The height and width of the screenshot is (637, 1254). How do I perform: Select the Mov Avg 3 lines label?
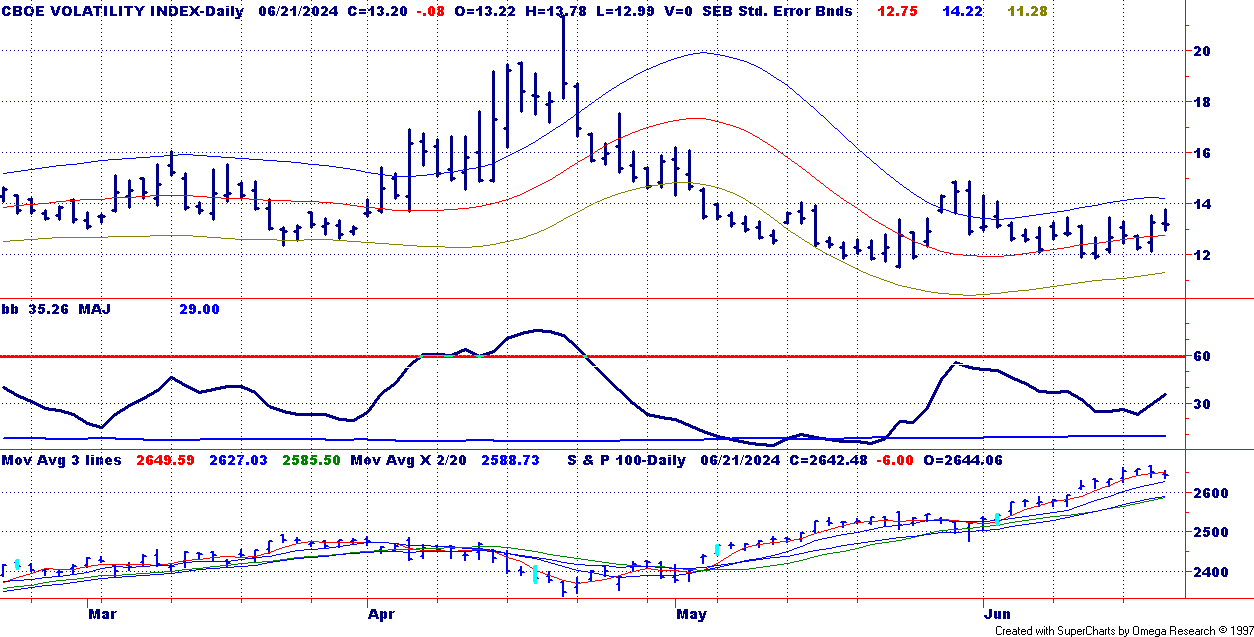point(62,460)
